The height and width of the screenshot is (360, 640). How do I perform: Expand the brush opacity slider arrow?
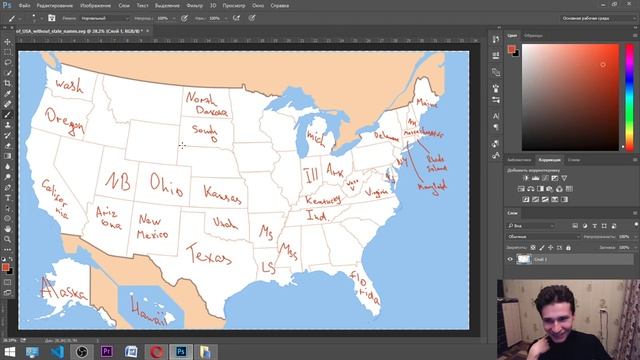click(174, 18)
